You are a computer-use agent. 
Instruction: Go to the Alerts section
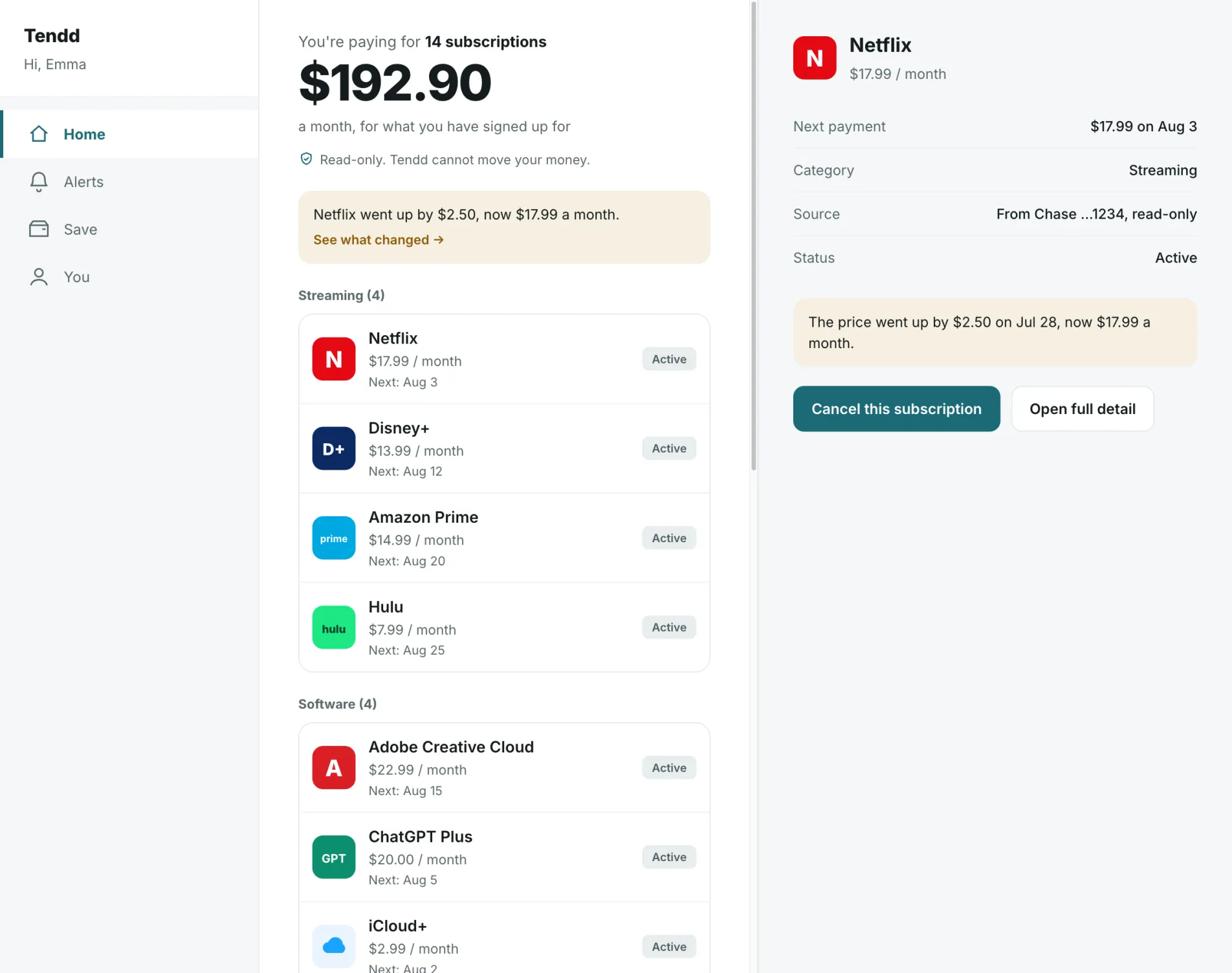[x=129, y=182]
